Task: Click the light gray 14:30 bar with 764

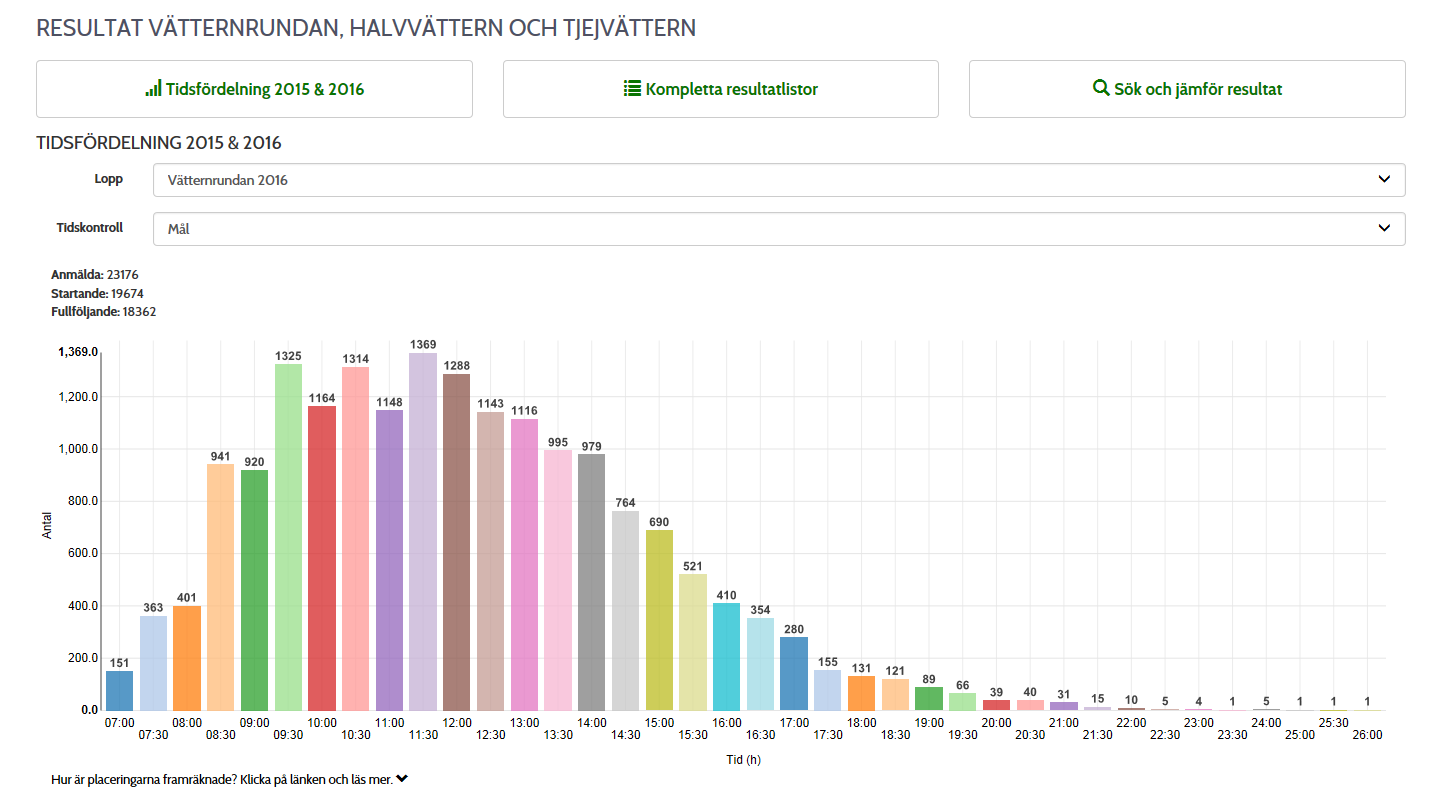Action: click(625, 611)
